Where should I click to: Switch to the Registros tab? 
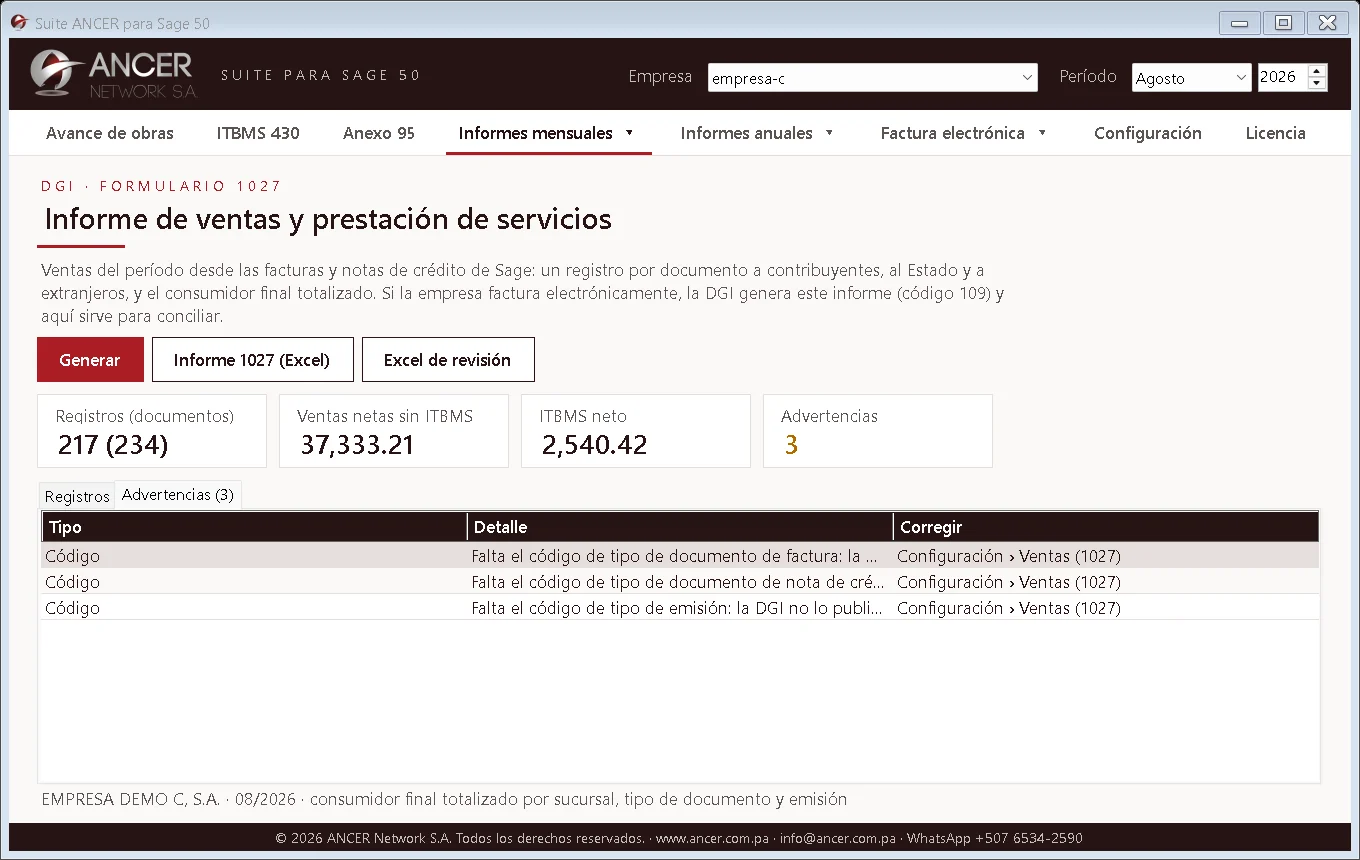pyautogui.click(x=77, y=496)
